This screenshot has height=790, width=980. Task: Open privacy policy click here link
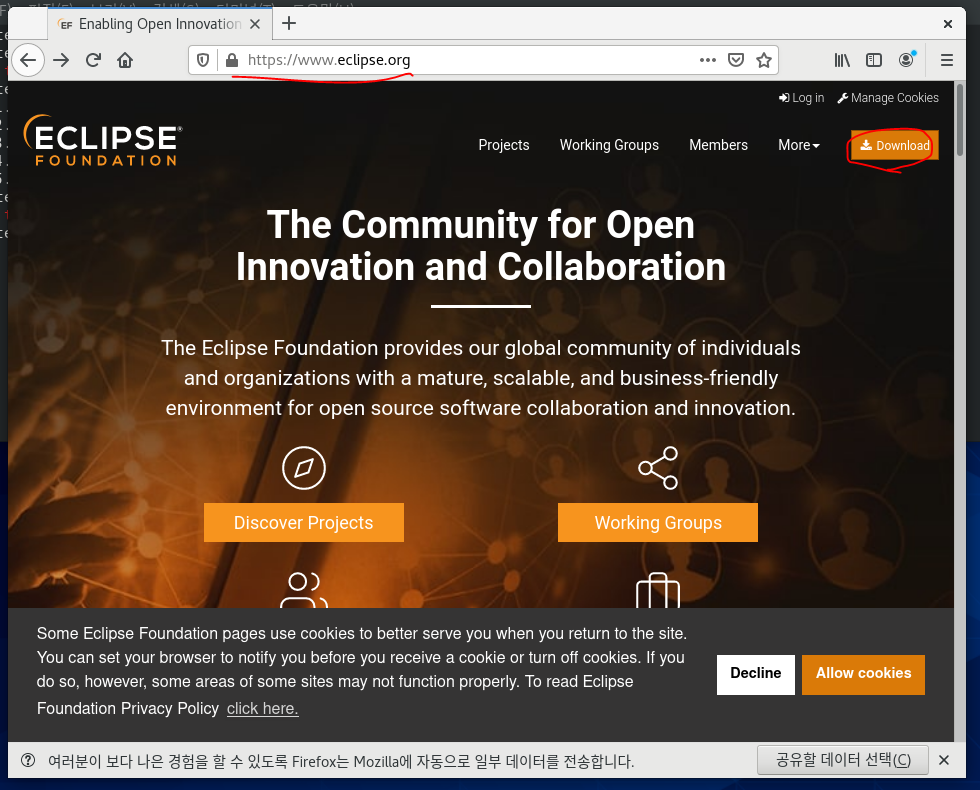tap(262, 709)
